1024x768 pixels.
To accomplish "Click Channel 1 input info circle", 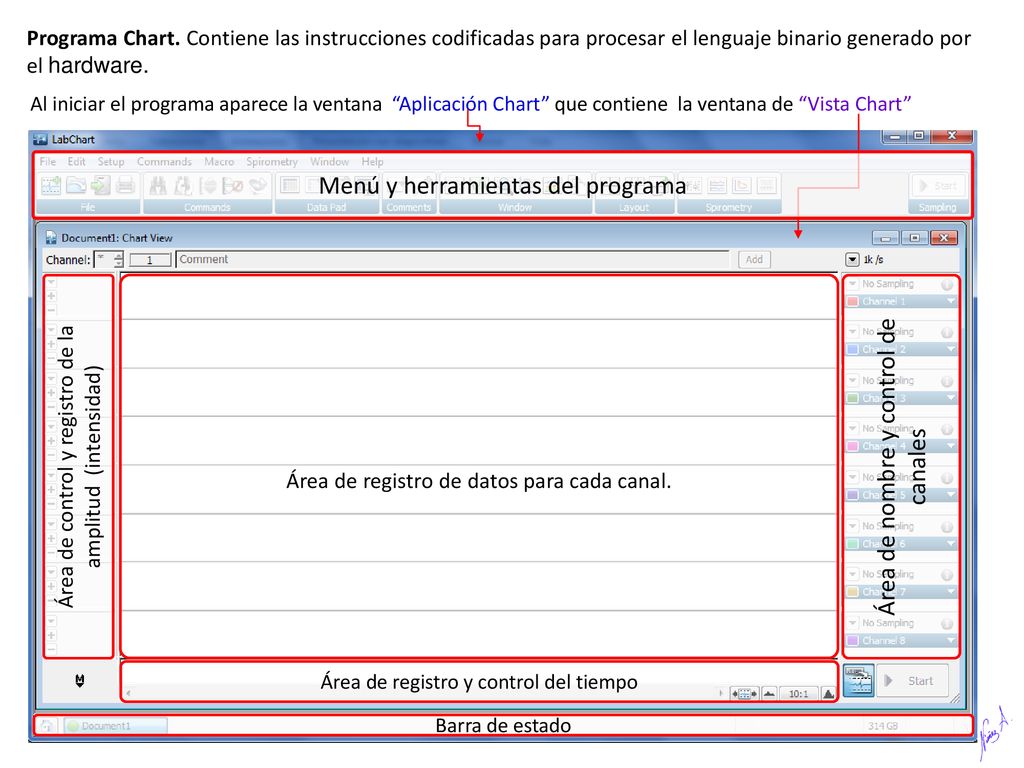I will [947, 284].
